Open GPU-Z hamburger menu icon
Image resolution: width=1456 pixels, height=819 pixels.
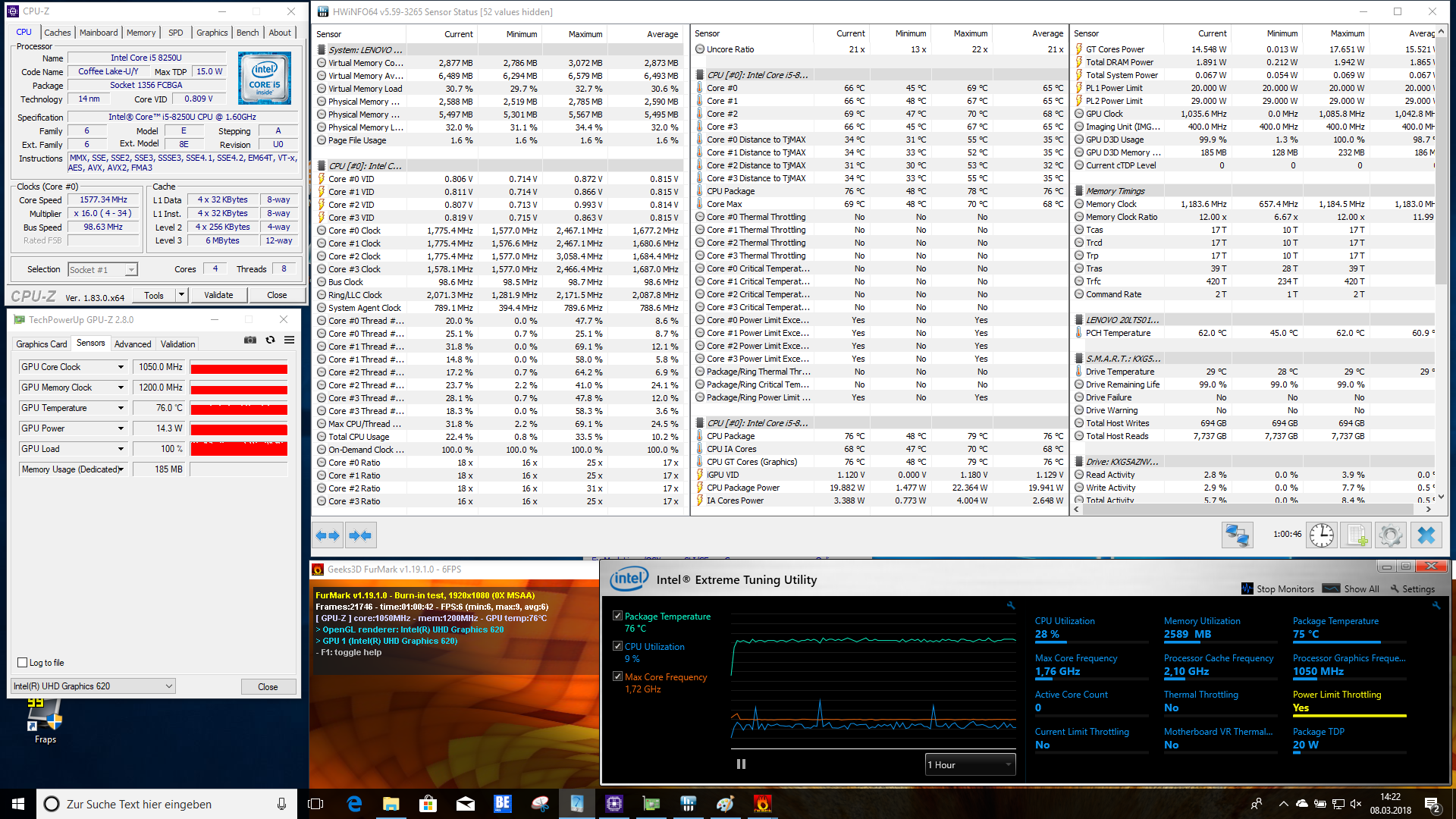pyautogui.click(x=290, y=340)
